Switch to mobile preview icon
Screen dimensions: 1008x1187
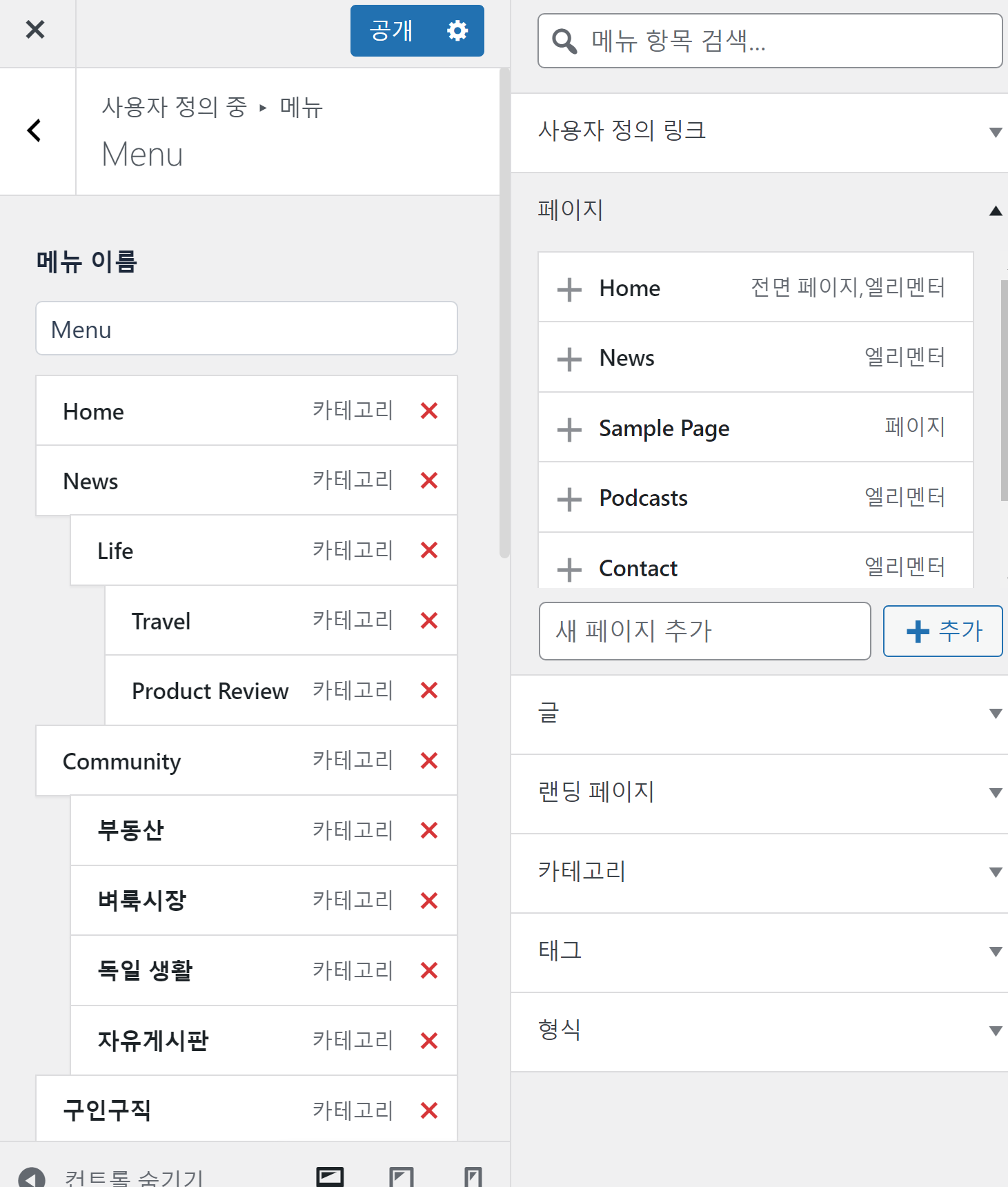click(473, 1177)
